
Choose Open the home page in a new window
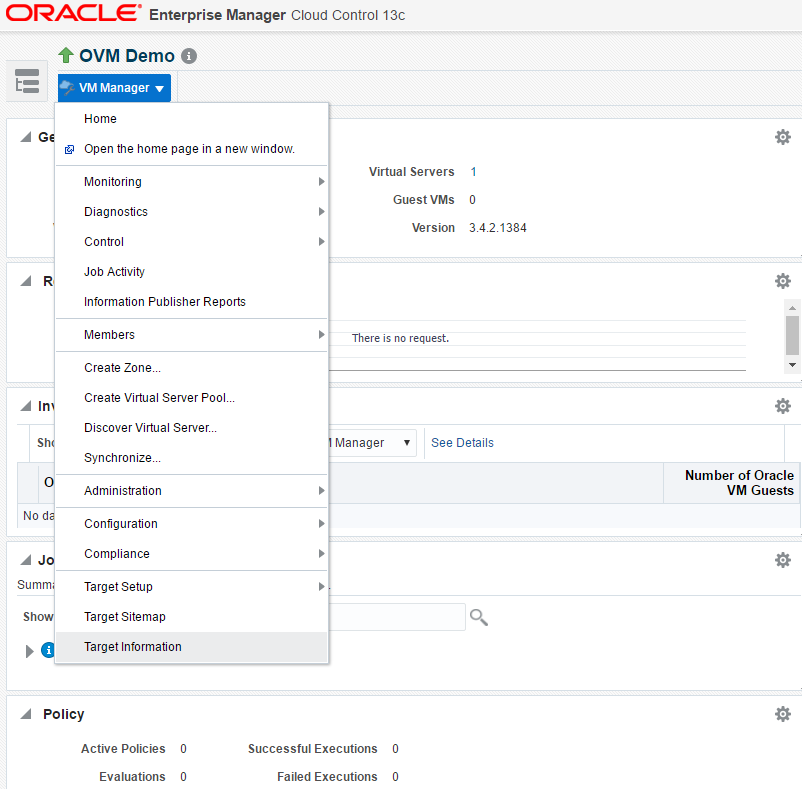click(191, 149)
